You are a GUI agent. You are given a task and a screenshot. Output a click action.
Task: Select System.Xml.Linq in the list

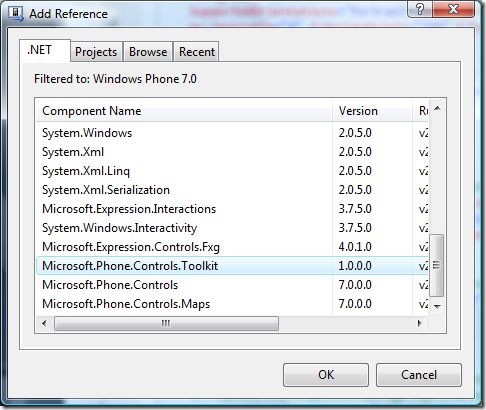232,171
